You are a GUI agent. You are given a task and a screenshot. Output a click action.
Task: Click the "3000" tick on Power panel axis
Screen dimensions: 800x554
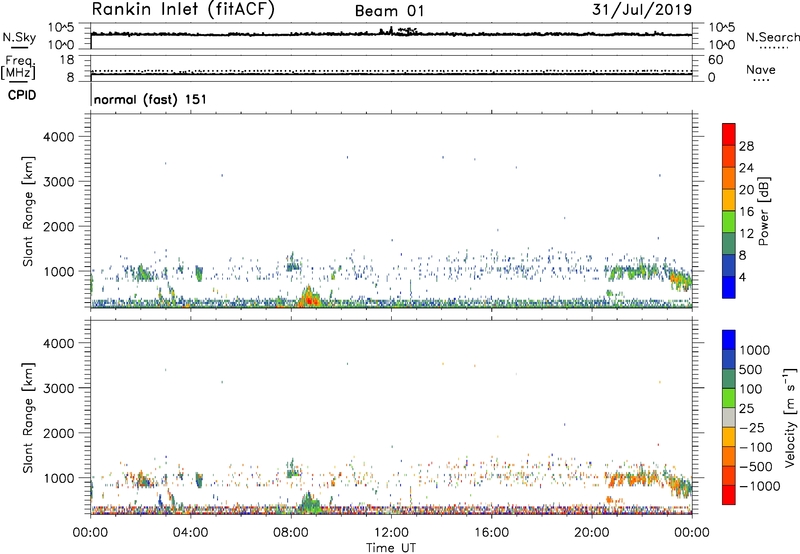[58, 182]
